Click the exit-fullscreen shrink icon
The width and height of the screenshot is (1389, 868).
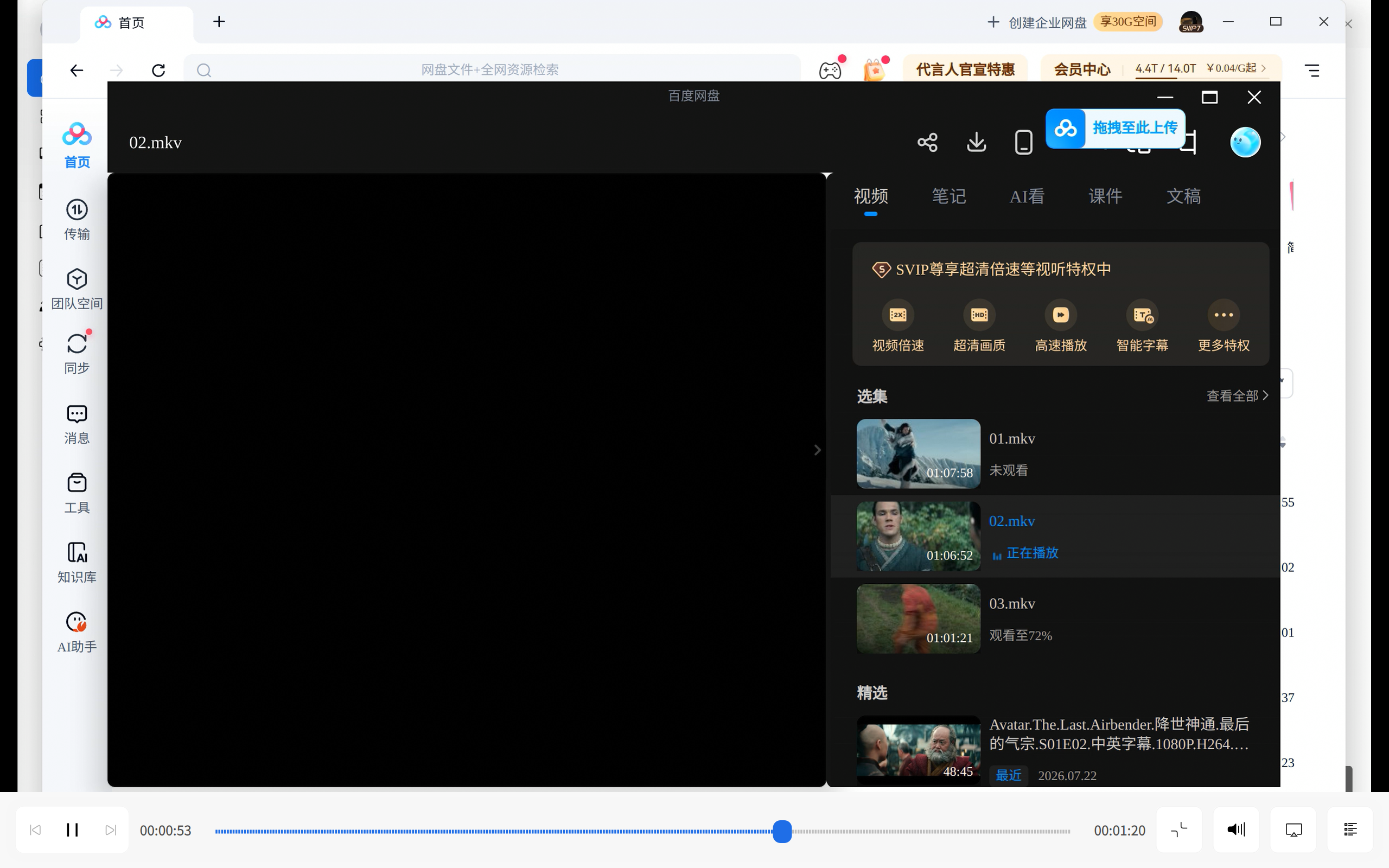click(1179, 829)
